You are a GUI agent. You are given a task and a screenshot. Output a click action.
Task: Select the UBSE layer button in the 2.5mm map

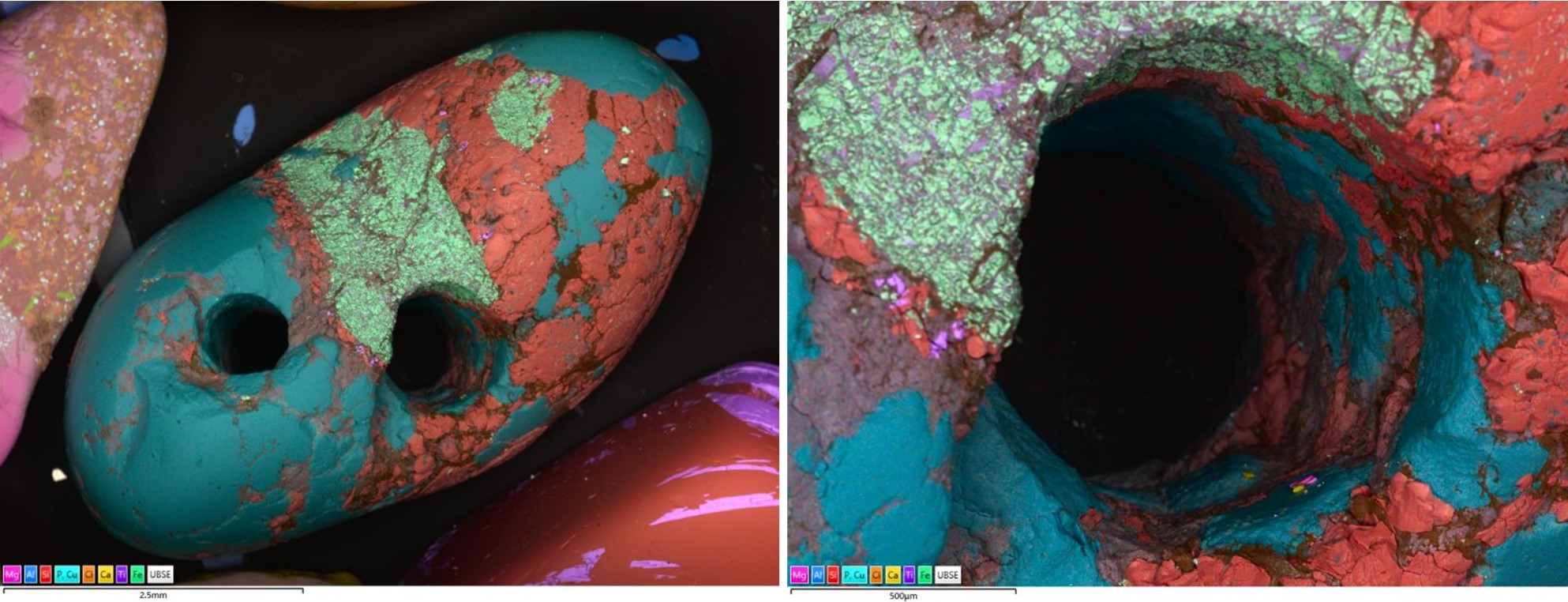(159, 574)
